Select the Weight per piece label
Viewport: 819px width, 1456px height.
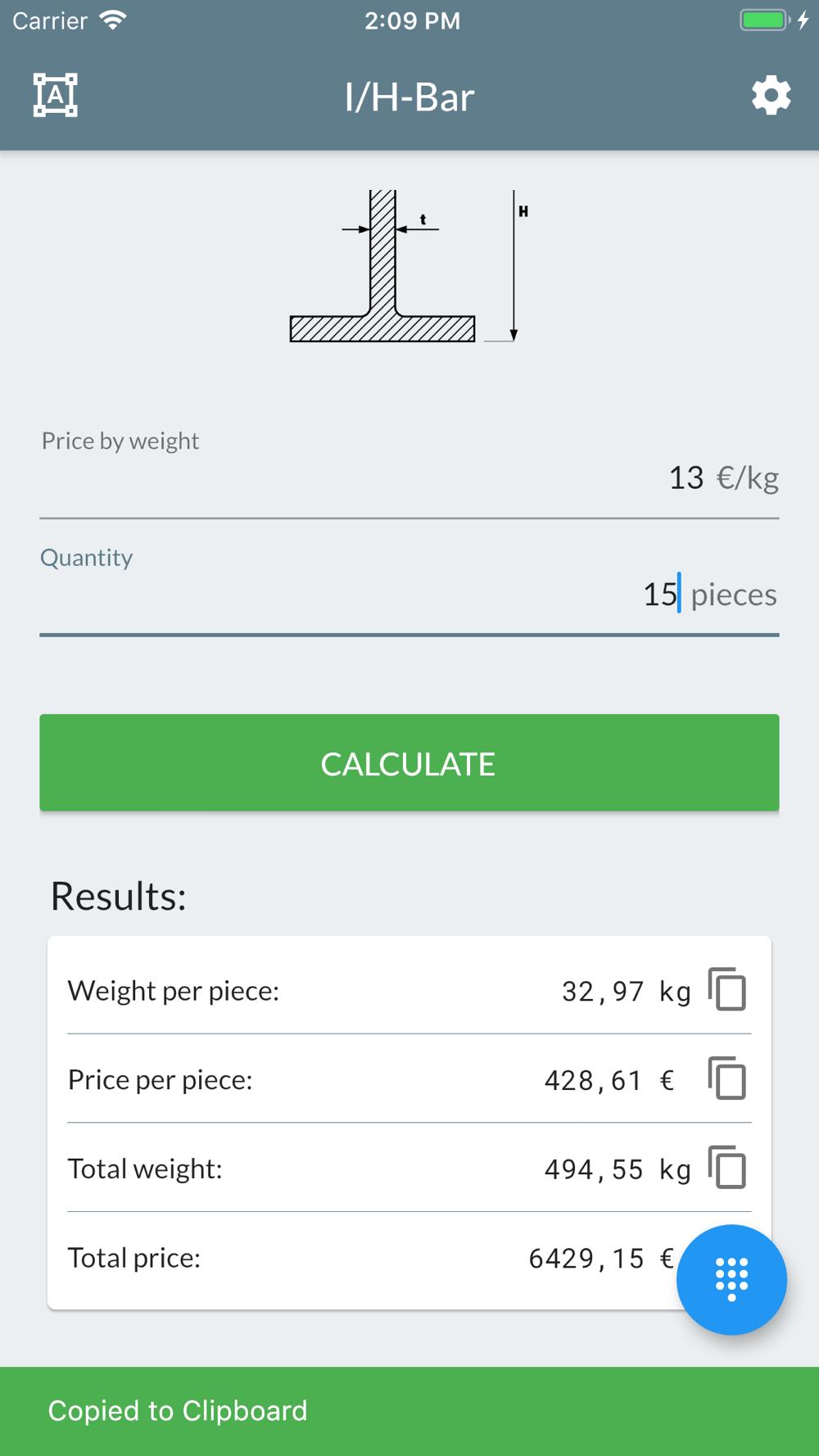[x=174, y=991]
